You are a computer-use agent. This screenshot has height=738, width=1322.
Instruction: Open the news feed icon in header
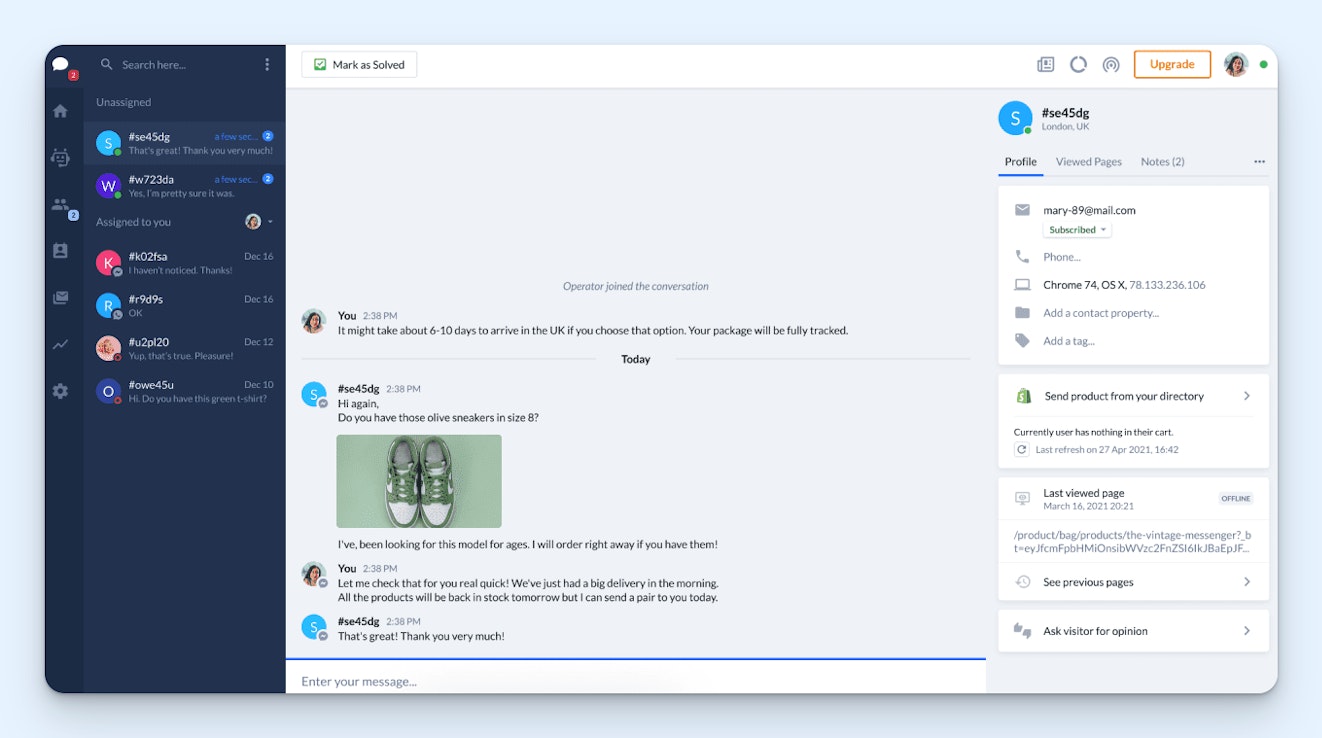(x=1045, y=65)
